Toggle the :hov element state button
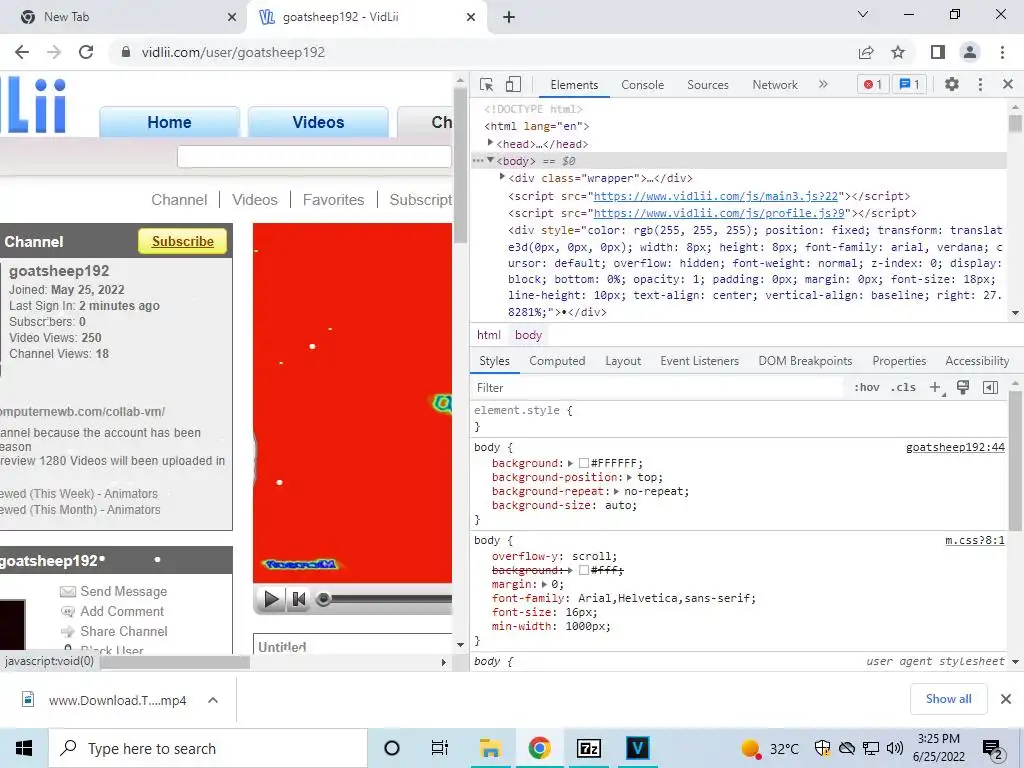This screenshot has height=768, width=1024. coord(867,387)
